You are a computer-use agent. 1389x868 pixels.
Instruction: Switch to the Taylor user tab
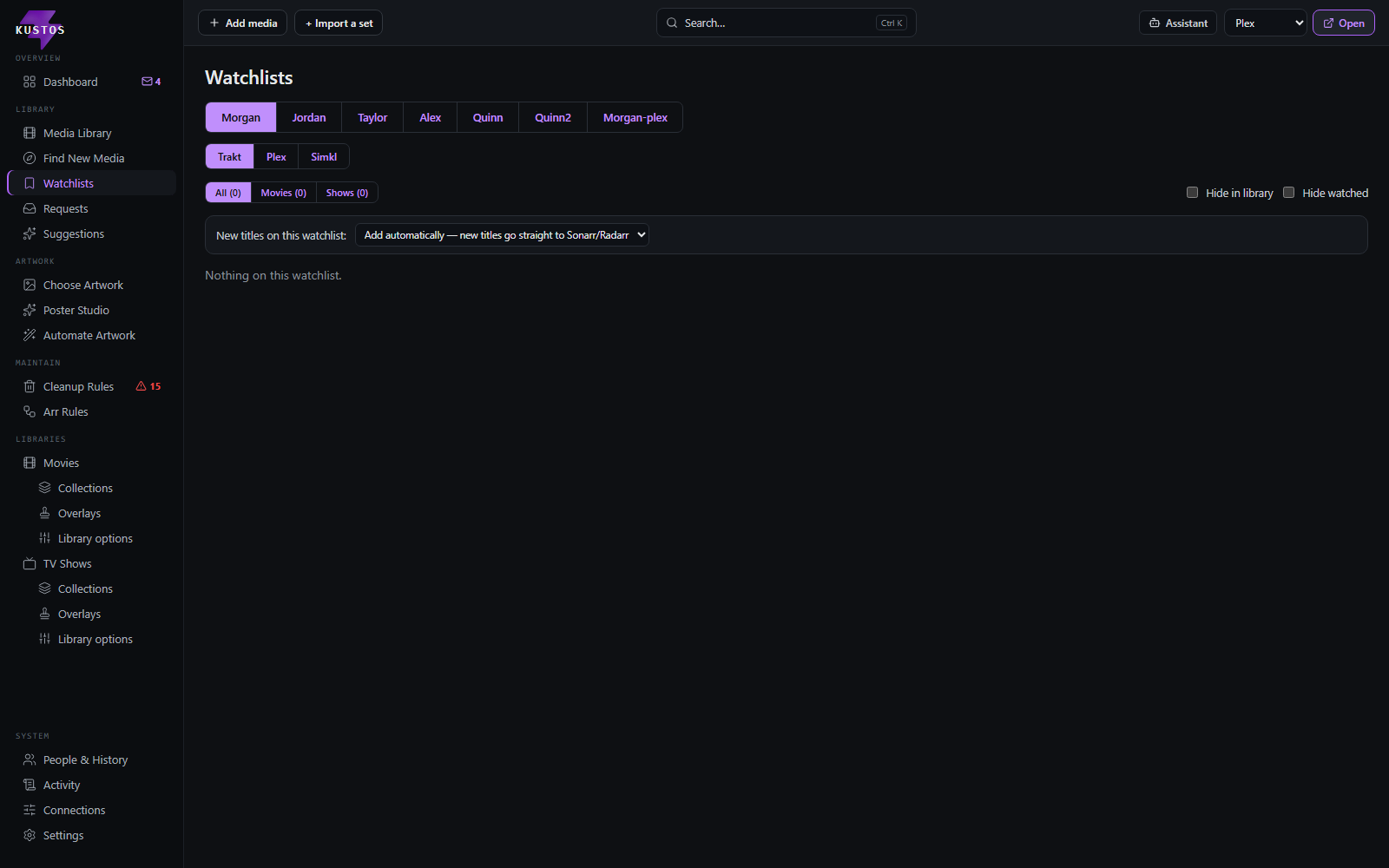point(372,117)
